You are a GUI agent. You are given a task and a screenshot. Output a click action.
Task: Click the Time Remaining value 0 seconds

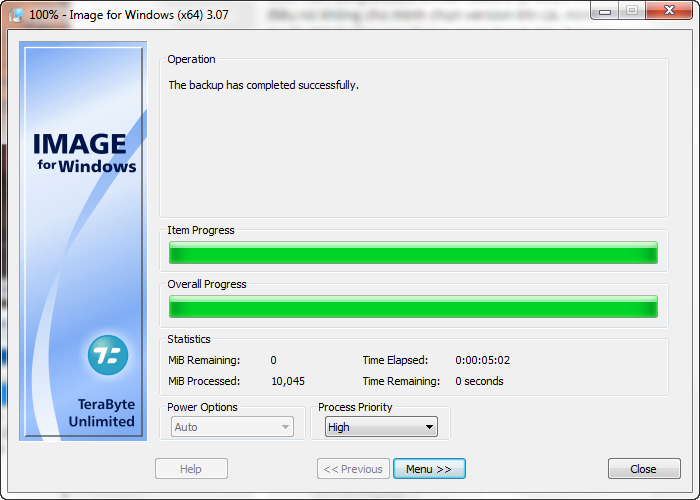pyautogui.click(x=479, y=381)
